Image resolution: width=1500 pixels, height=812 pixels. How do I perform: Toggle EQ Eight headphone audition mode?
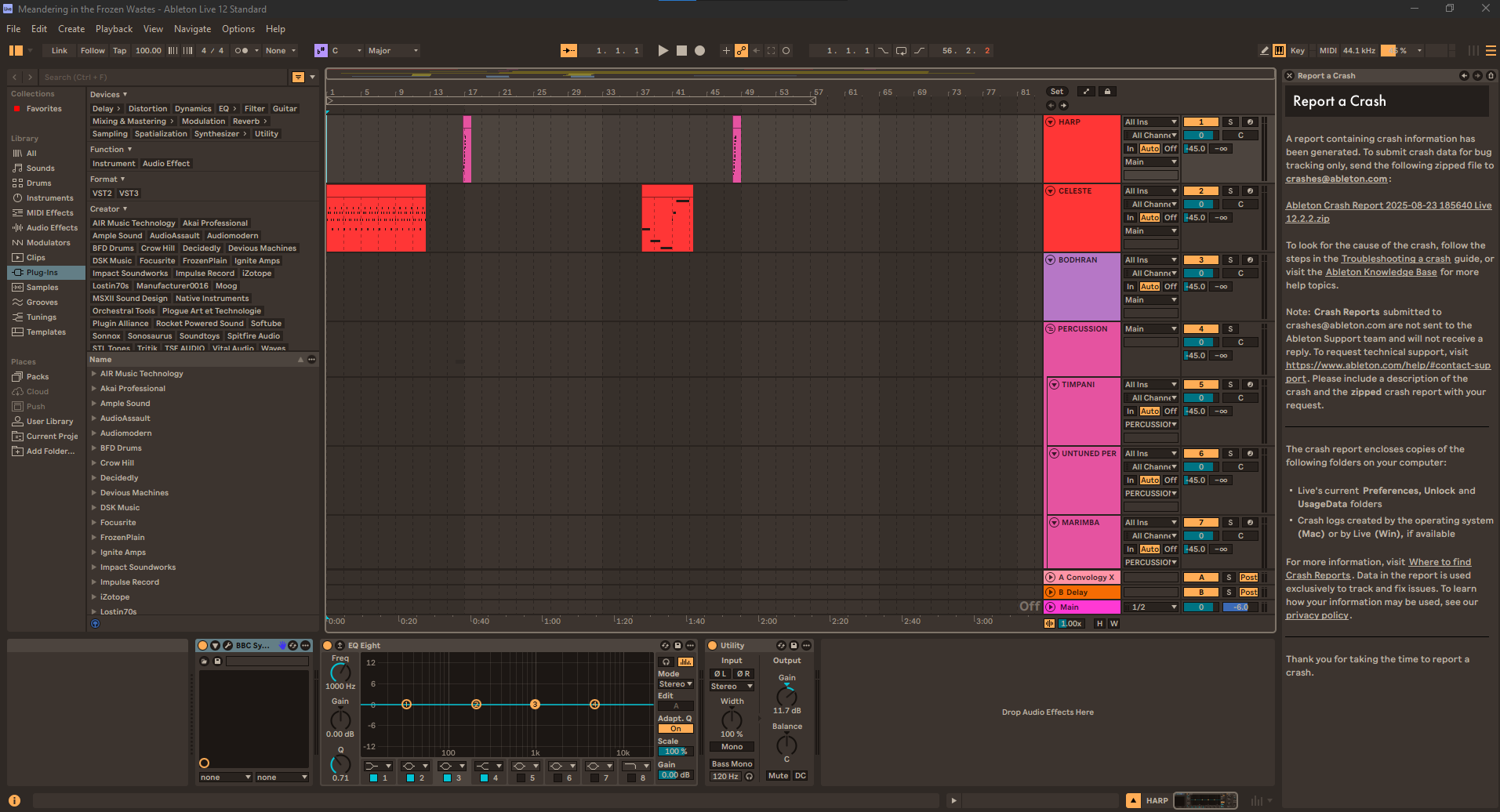[666, 662]
